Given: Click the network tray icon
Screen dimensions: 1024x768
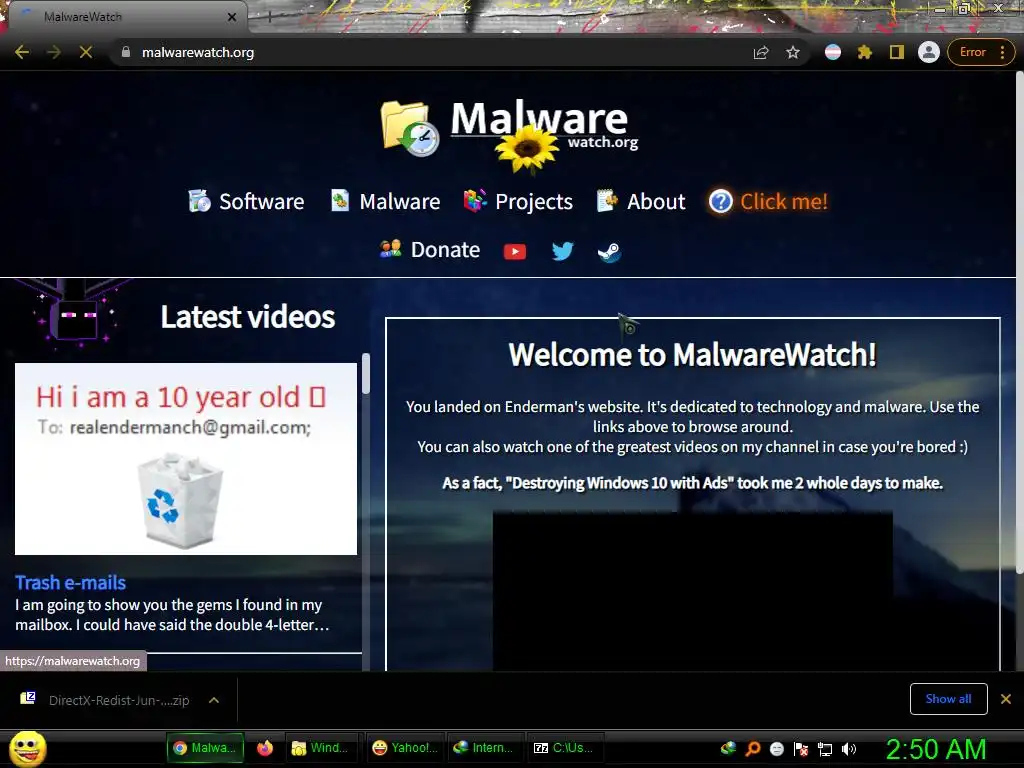Looking at the screenshot, I should point(825,749).
